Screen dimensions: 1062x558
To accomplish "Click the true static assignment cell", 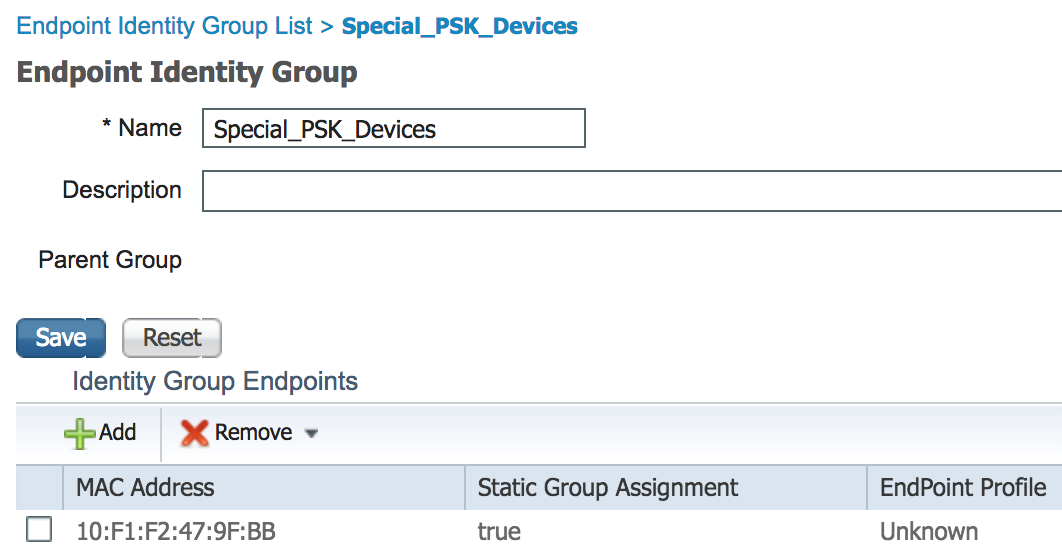I will 499,532.
